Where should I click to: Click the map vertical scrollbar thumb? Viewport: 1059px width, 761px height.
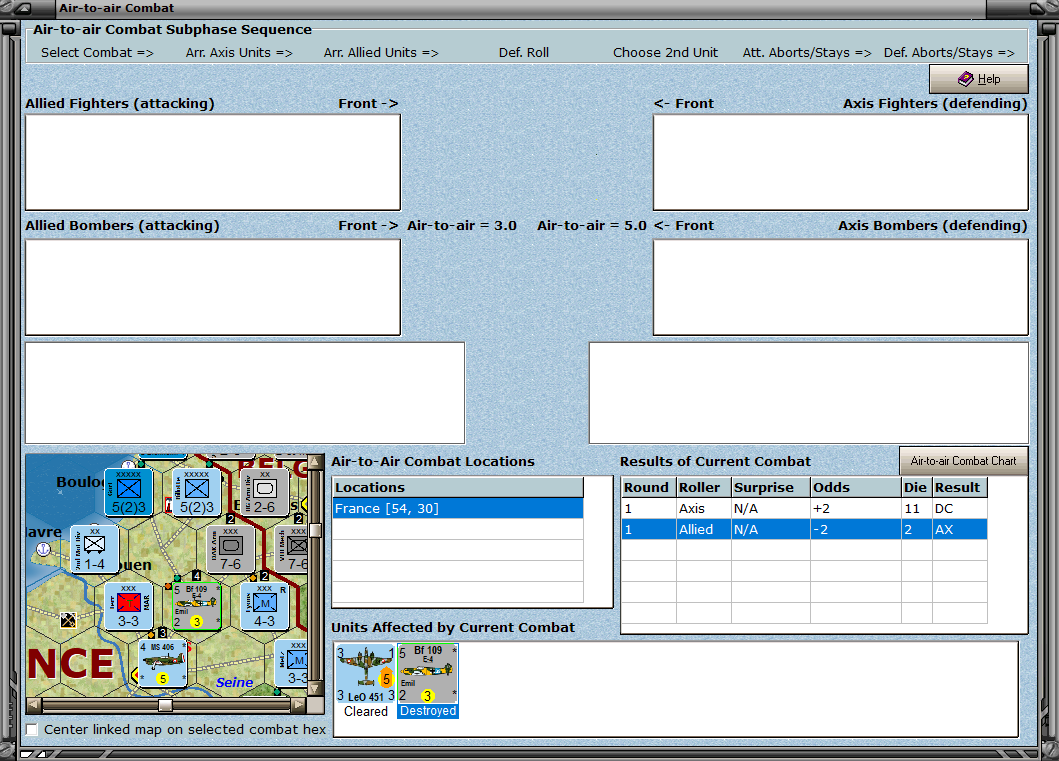coord(315,530)
